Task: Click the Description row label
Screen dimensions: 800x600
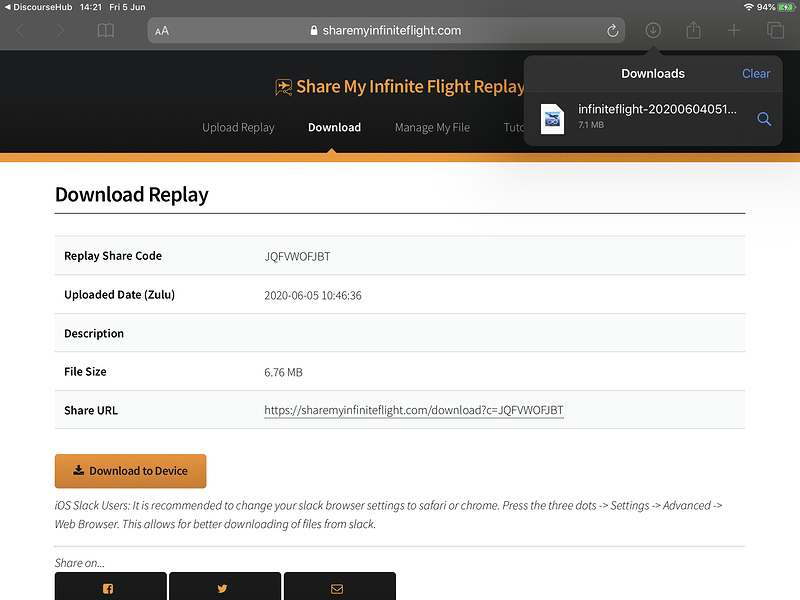Action: click(94, 333)
